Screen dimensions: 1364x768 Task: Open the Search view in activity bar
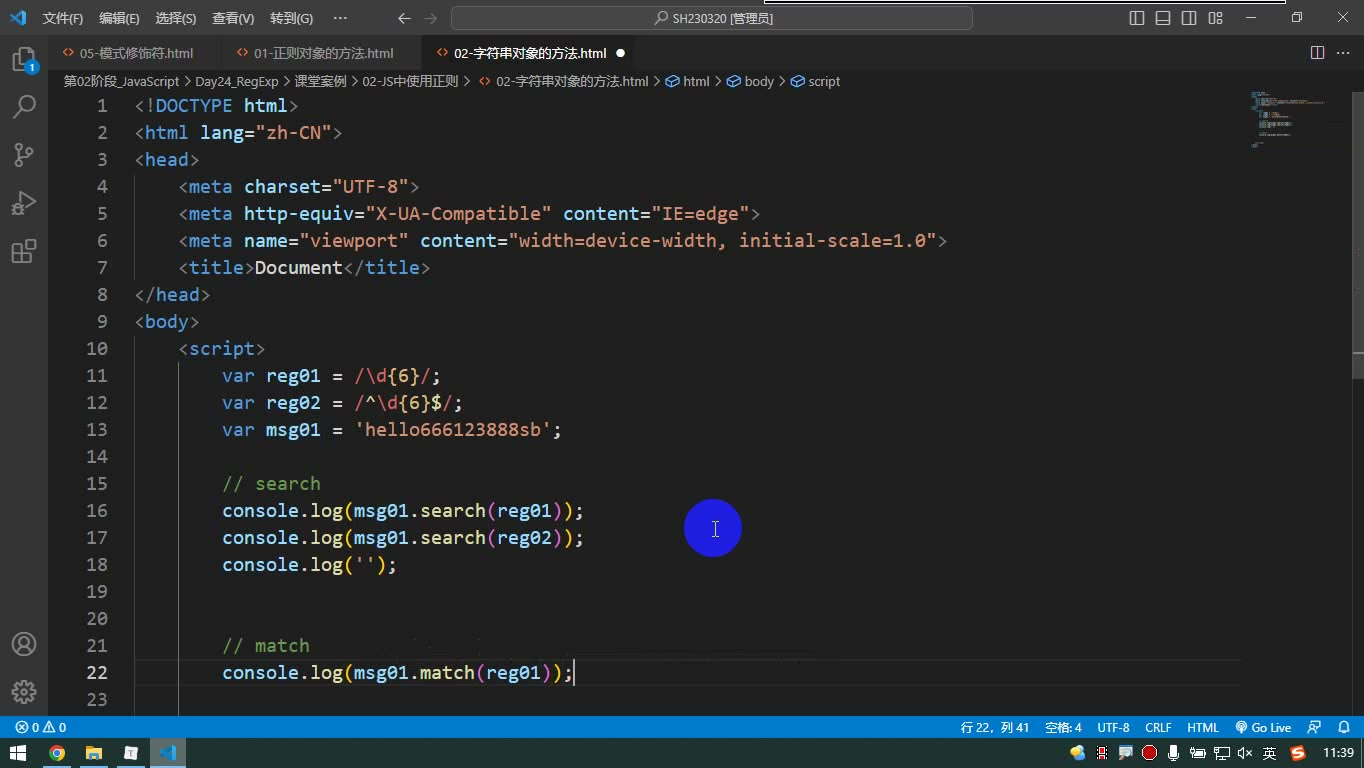tap(24, 106)
